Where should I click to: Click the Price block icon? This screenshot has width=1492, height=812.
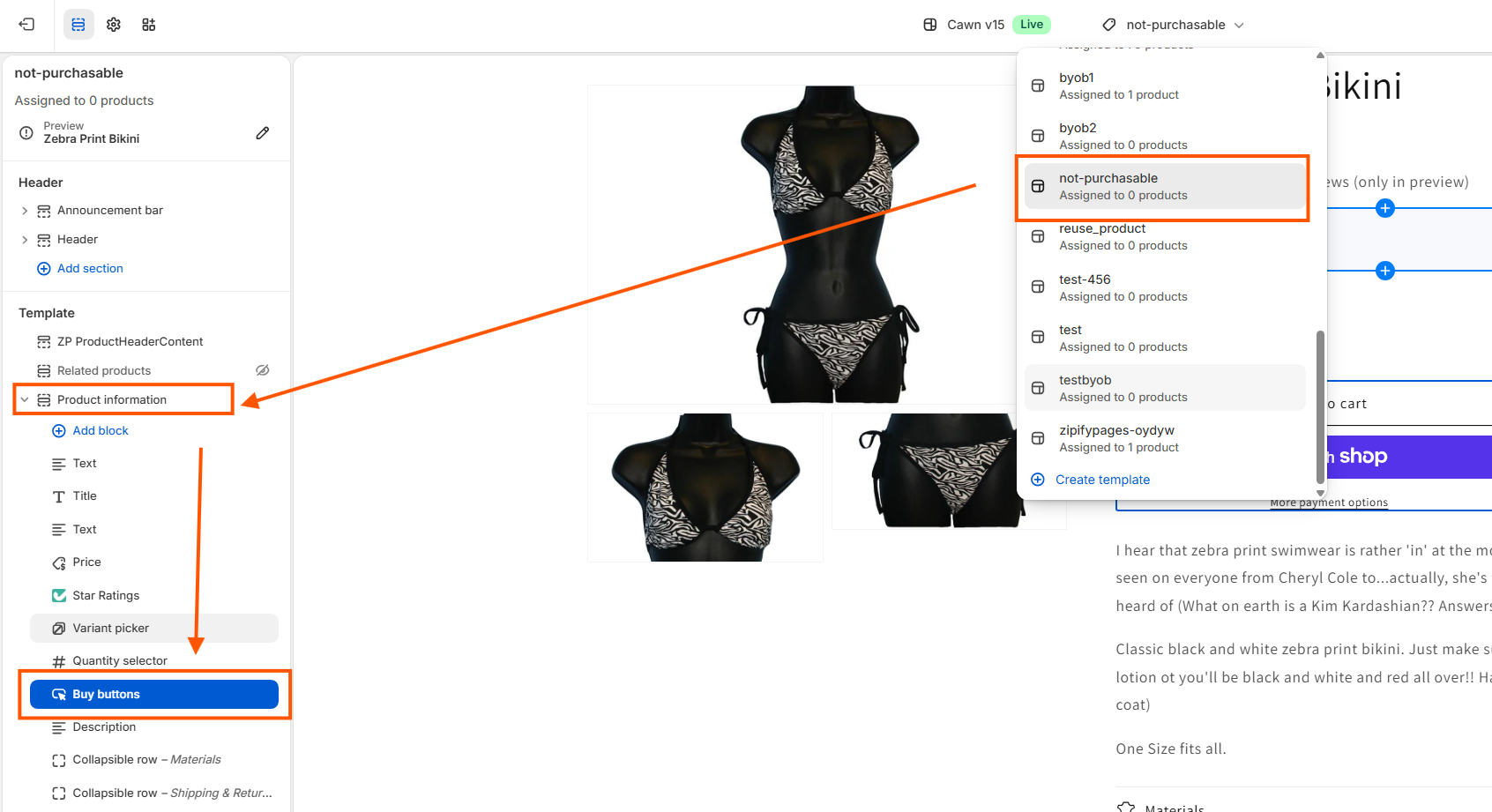coord(59,562)
